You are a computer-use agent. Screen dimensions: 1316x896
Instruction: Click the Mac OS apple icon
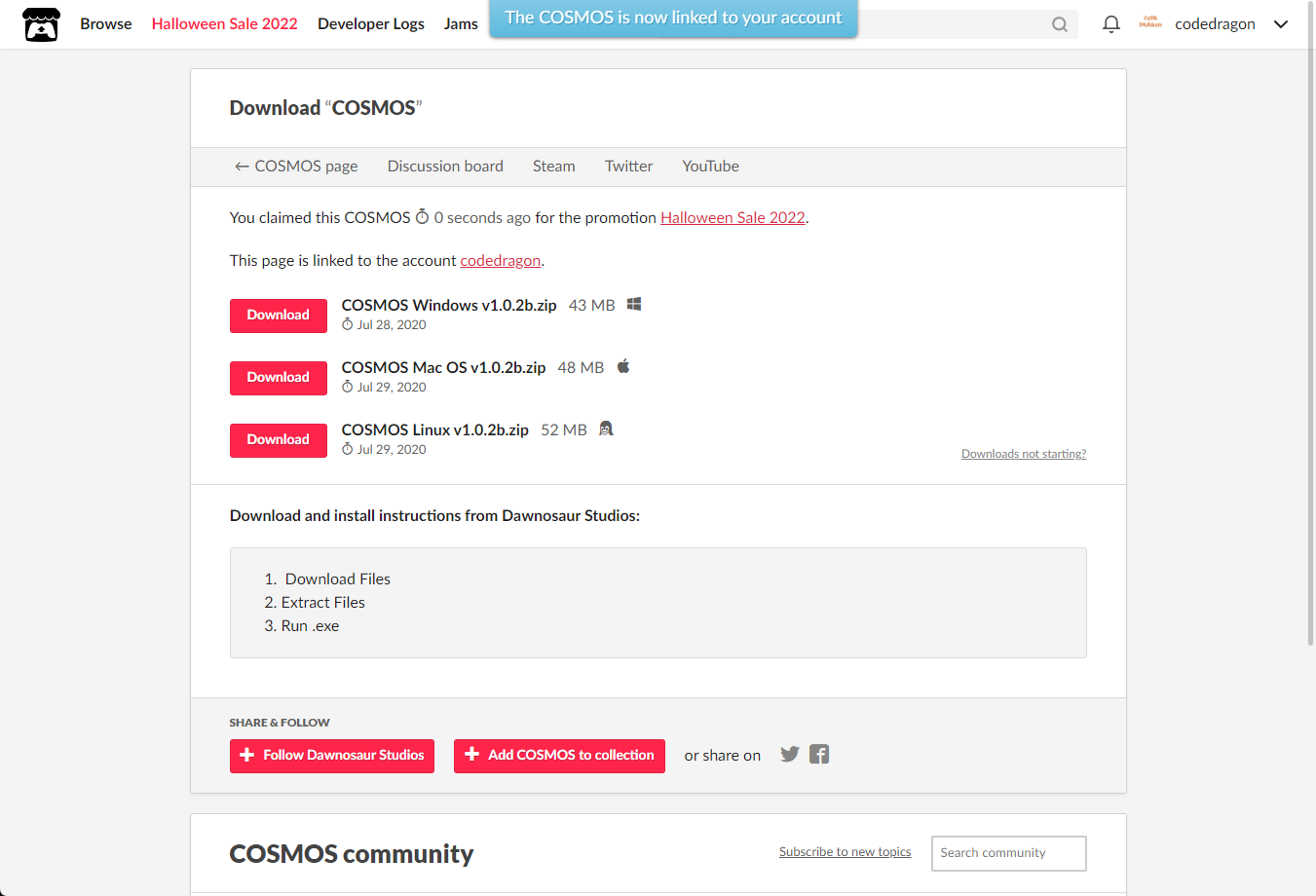[623, 366]
